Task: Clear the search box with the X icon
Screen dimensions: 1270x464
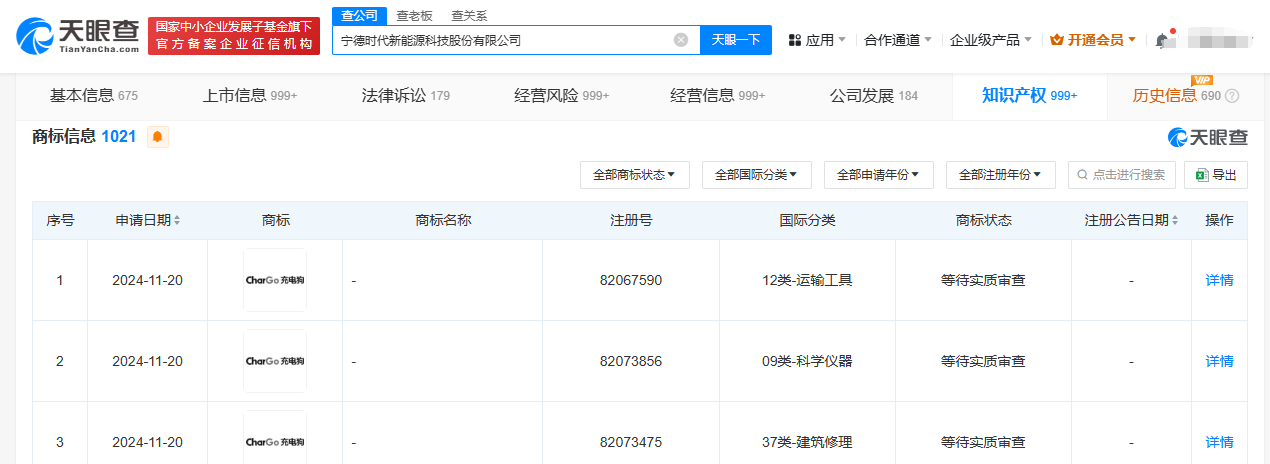Action: click(x=681, y=40)
